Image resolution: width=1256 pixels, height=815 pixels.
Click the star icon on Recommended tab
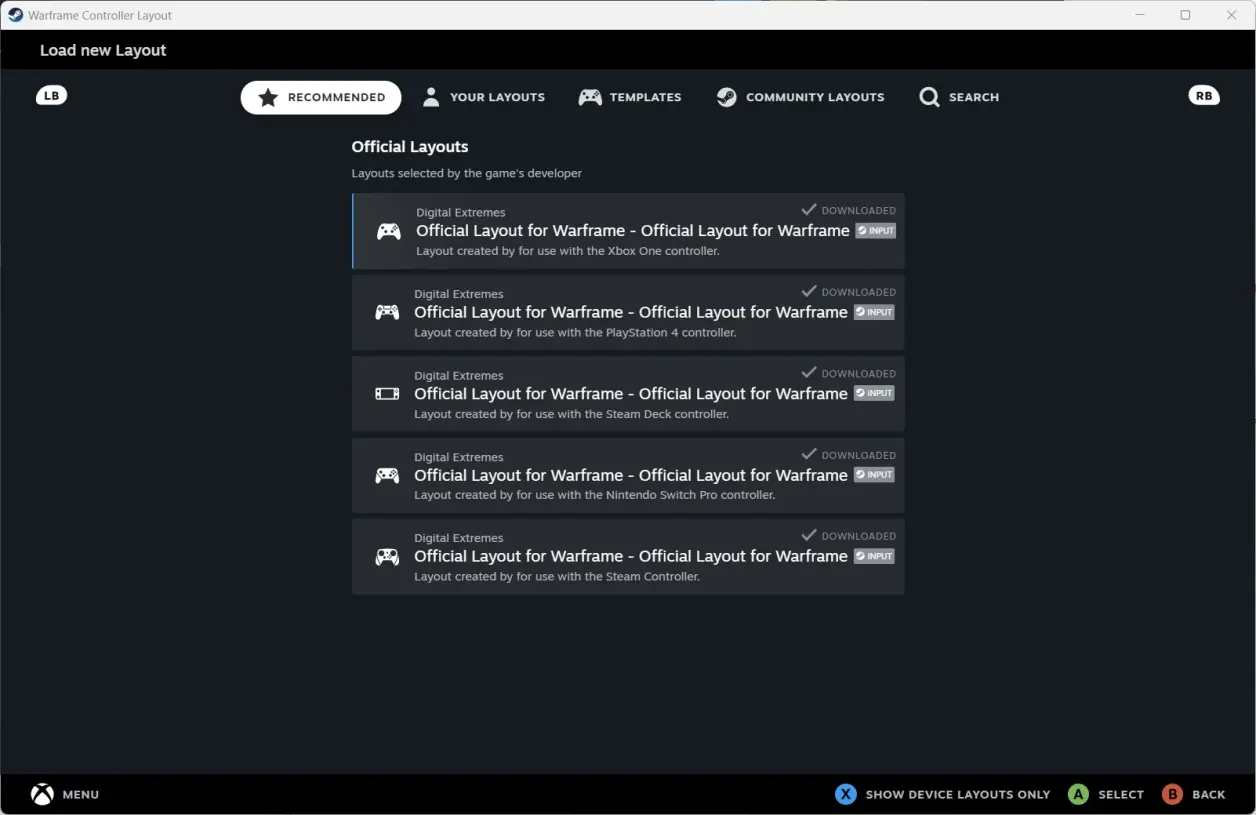click(268, 97)
